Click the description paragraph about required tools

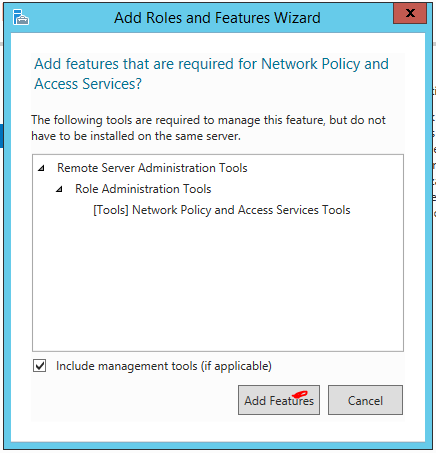(x=208, y=128)
